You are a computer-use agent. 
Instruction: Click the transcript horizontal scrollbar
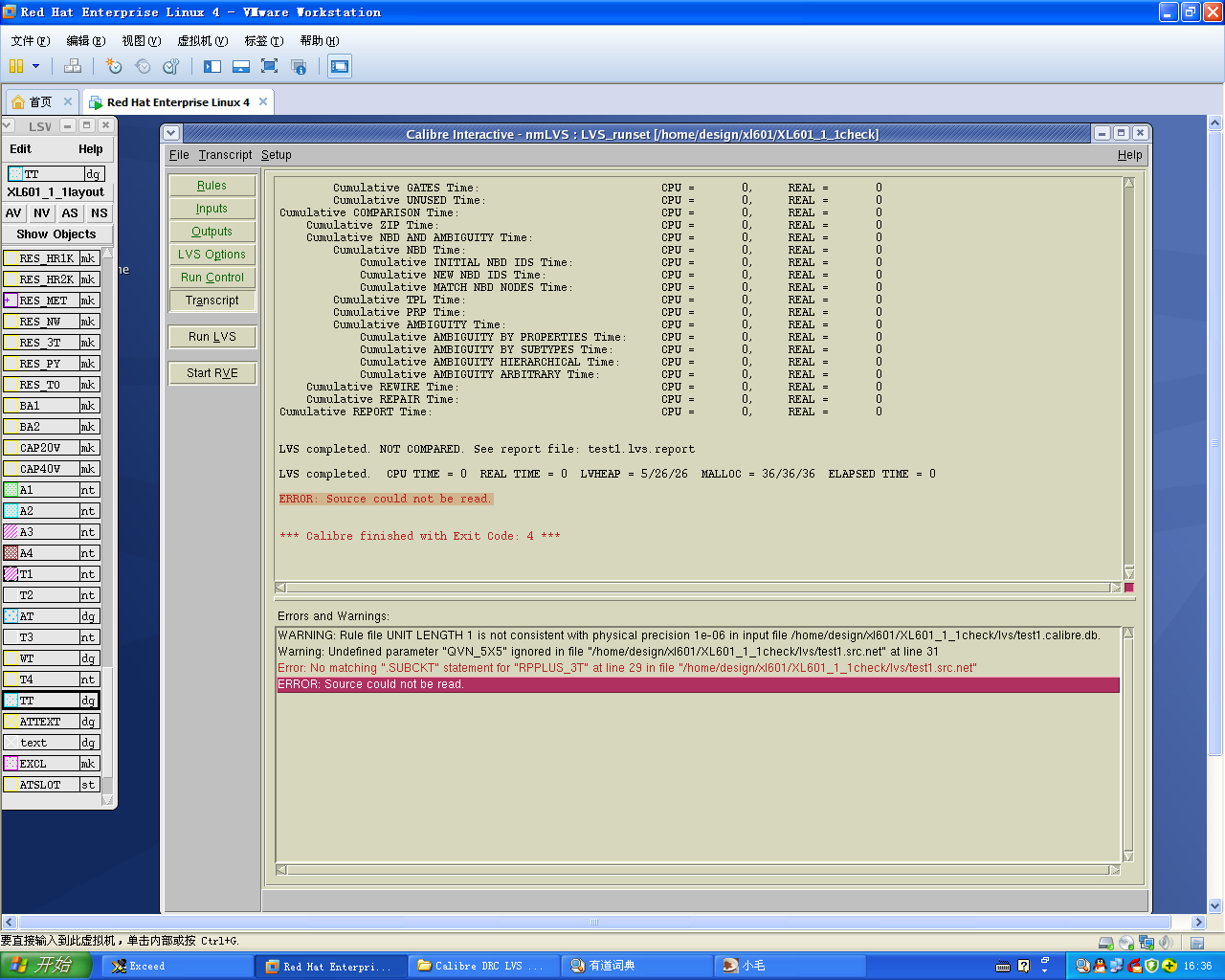click(x=698, y=588)
